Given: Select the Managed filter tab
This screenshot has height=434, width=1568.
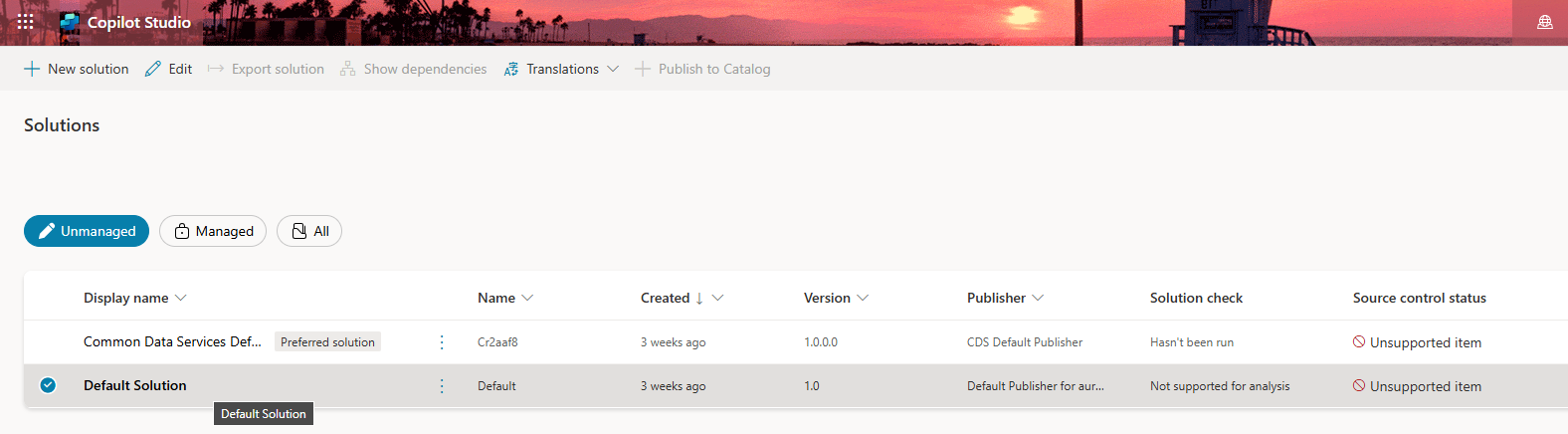Looking at the screenshot, I should pyautogui.click(x=213, y=231).
